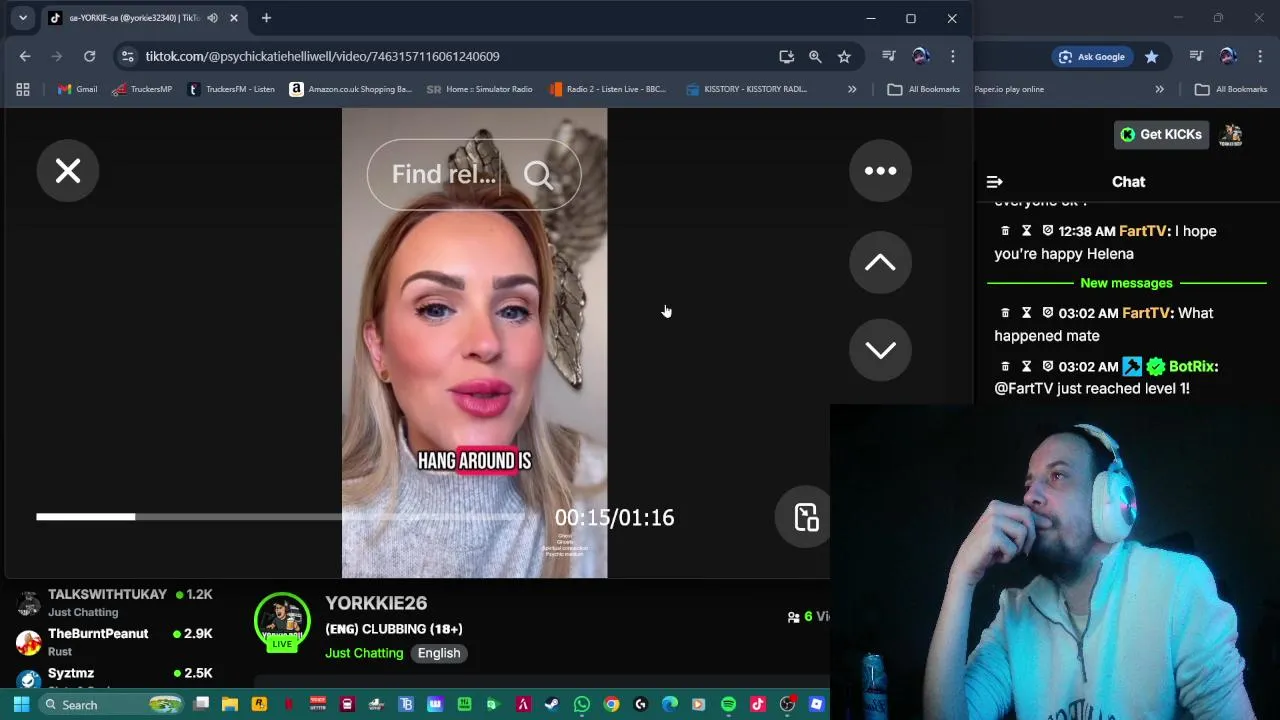The image size is (1280, 720).
Task: Select the TikTok URL in the address bar
Action: (322, 56)
